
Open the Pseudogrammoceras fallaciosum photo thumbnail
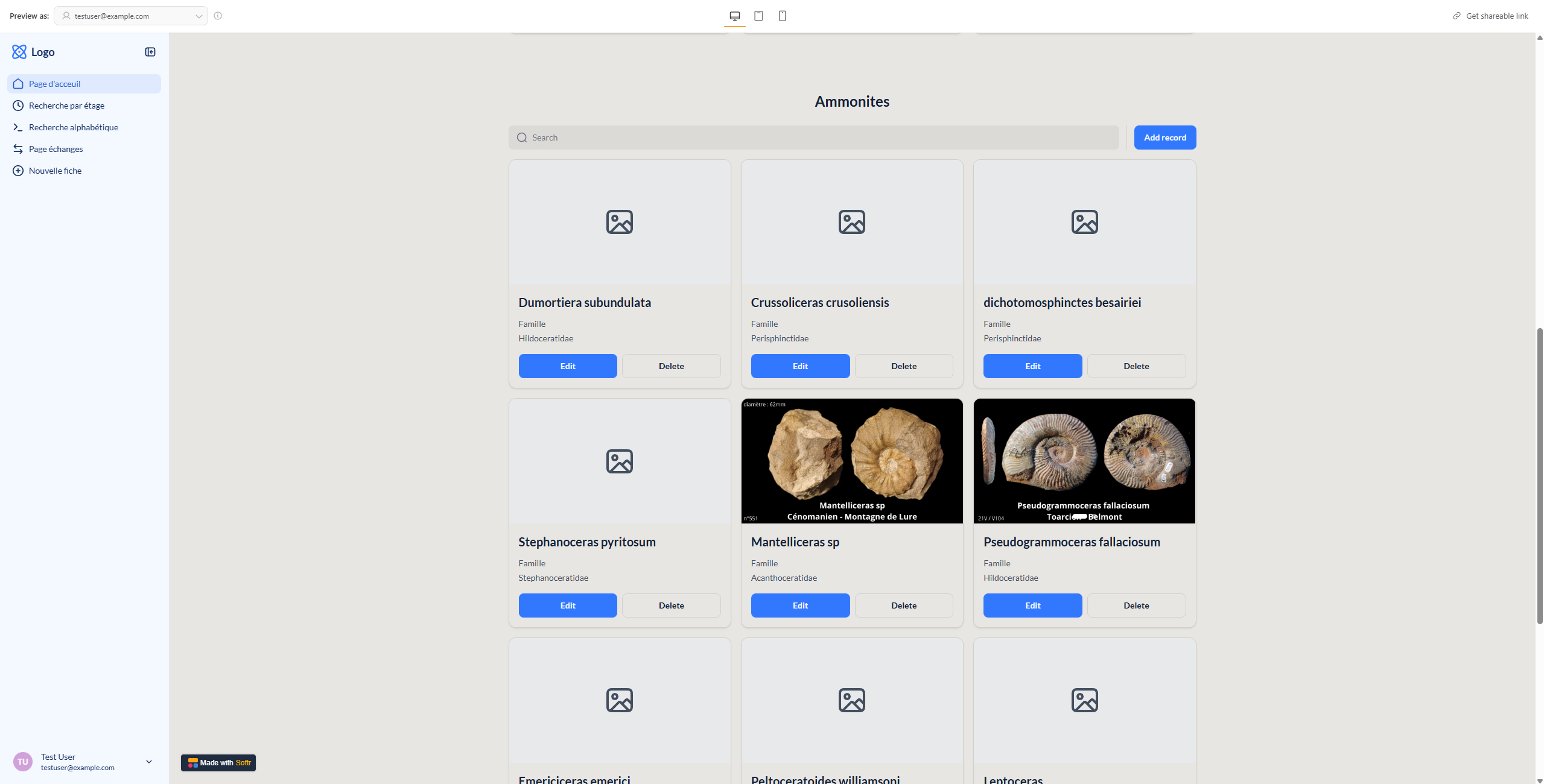1084,461
